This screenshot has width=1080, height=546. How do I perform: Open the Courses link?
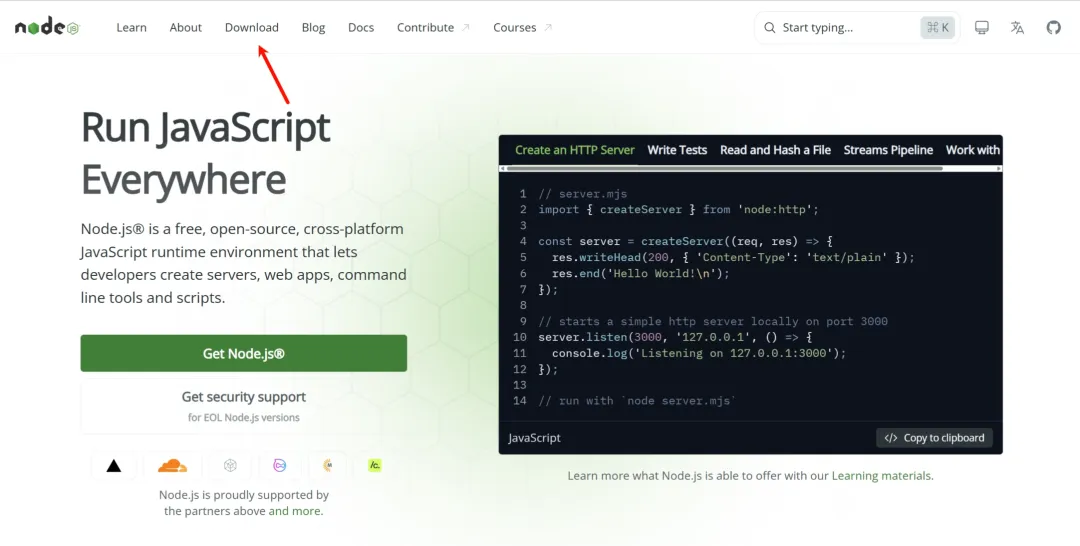point(515,28)
